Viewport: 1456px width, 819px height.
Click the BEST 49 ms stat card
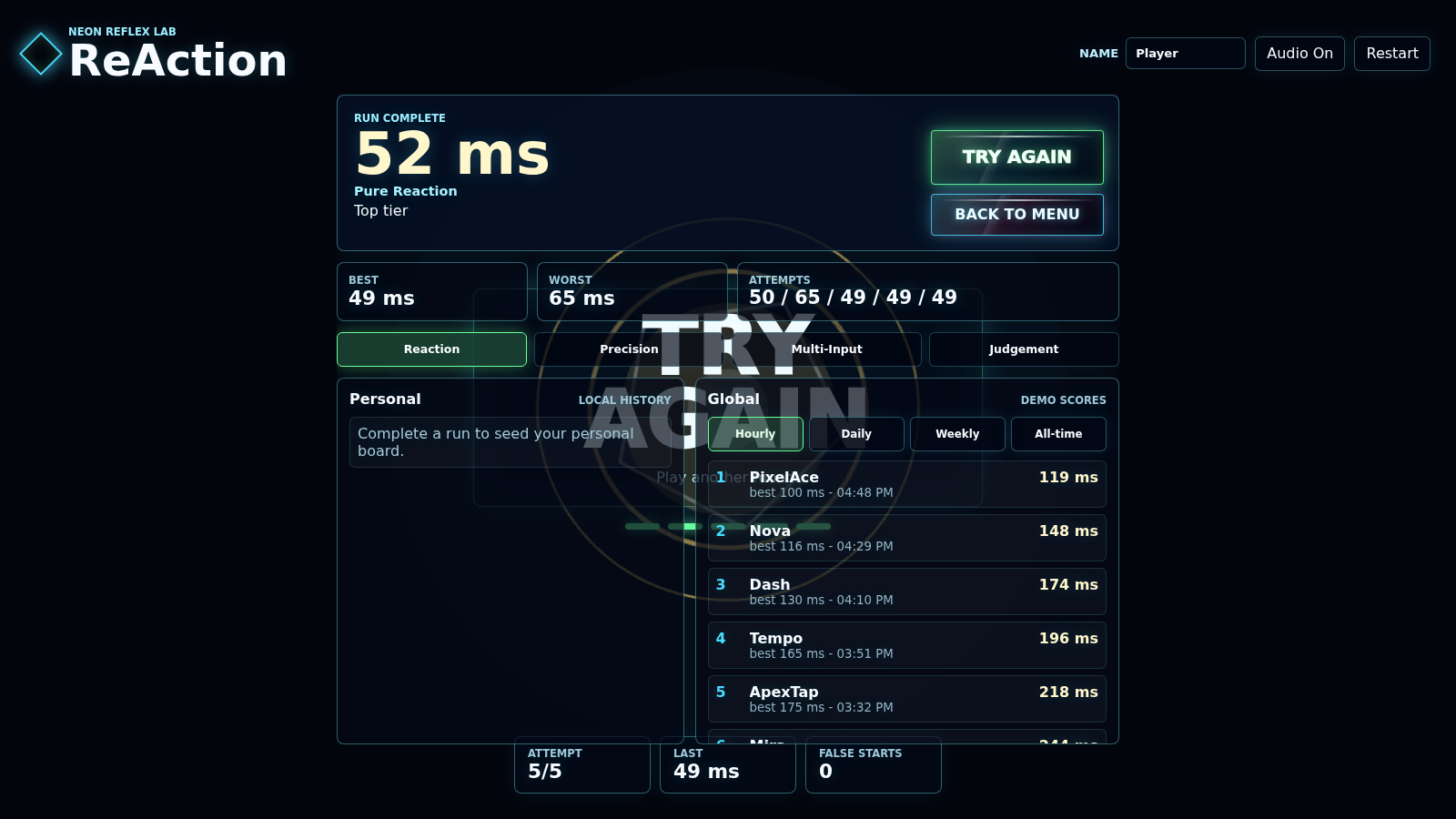pos(432,291)
